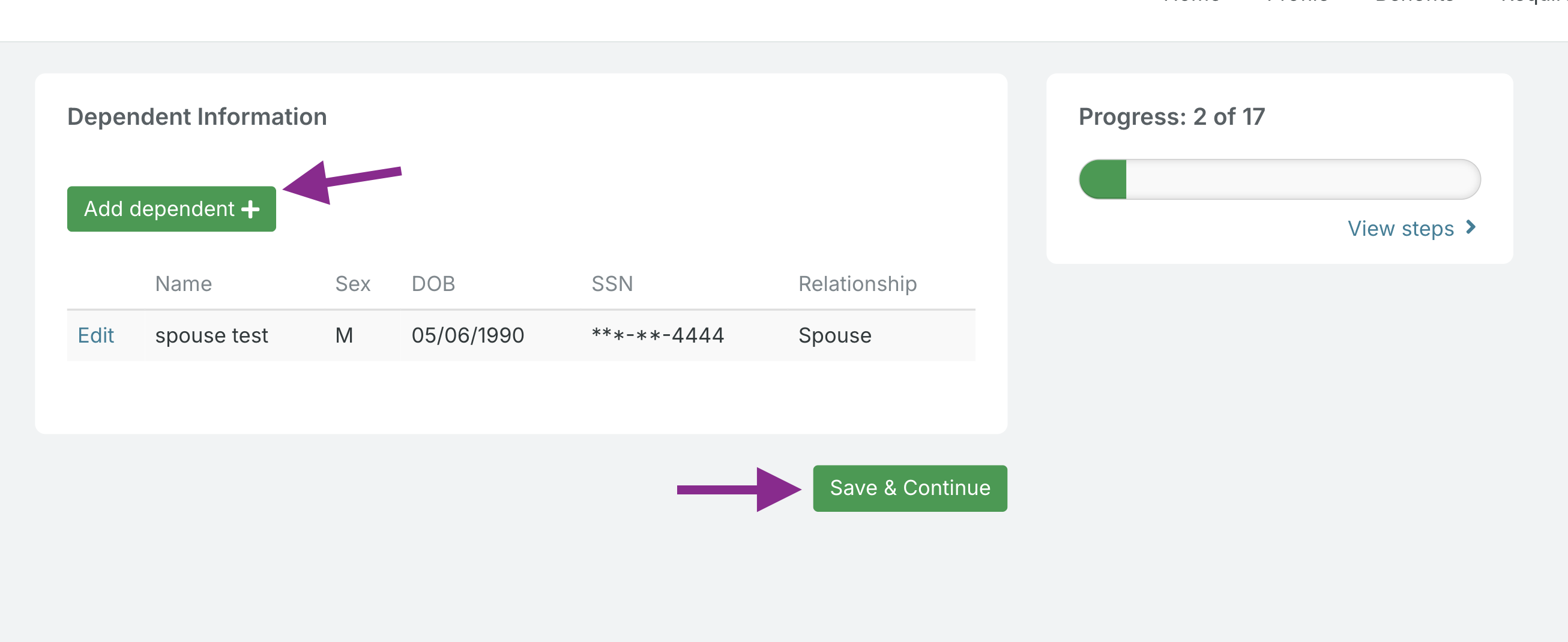Image resolution: width=1568 pixels, height=642 pixels.
Task: Click Save & Continue
Action: 909,488
